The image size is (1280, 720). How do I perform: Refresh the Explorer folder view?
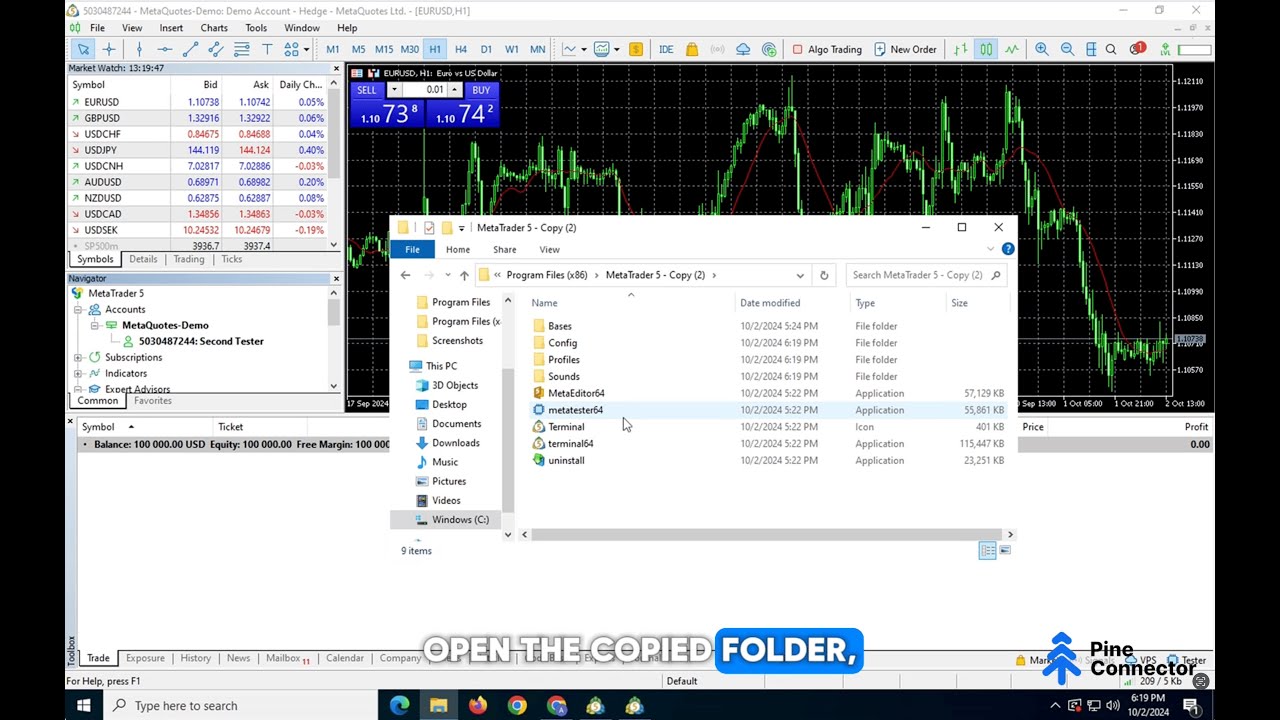tap(824, 275)
